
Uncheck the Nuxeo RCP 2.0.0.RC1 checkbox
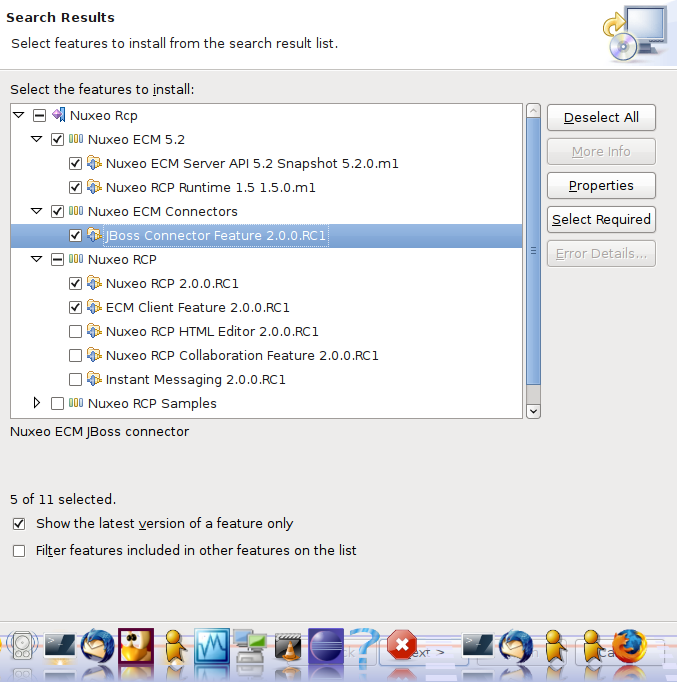coord(75,283)
